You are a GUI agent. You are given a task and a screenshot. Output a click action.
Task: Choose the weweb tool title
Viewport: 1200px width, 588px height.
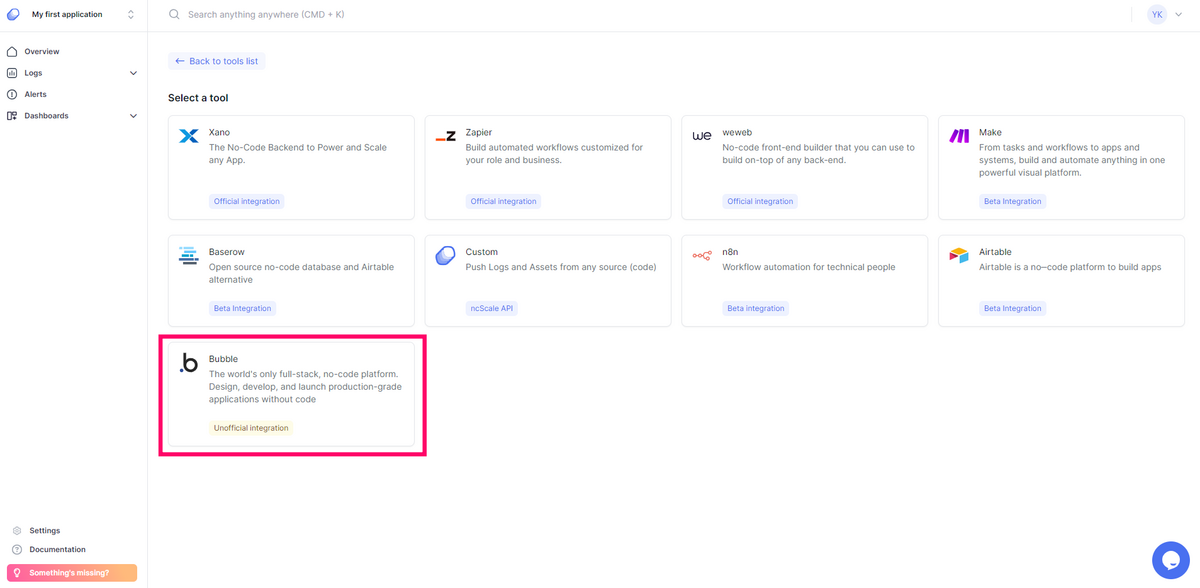point(737,132)
